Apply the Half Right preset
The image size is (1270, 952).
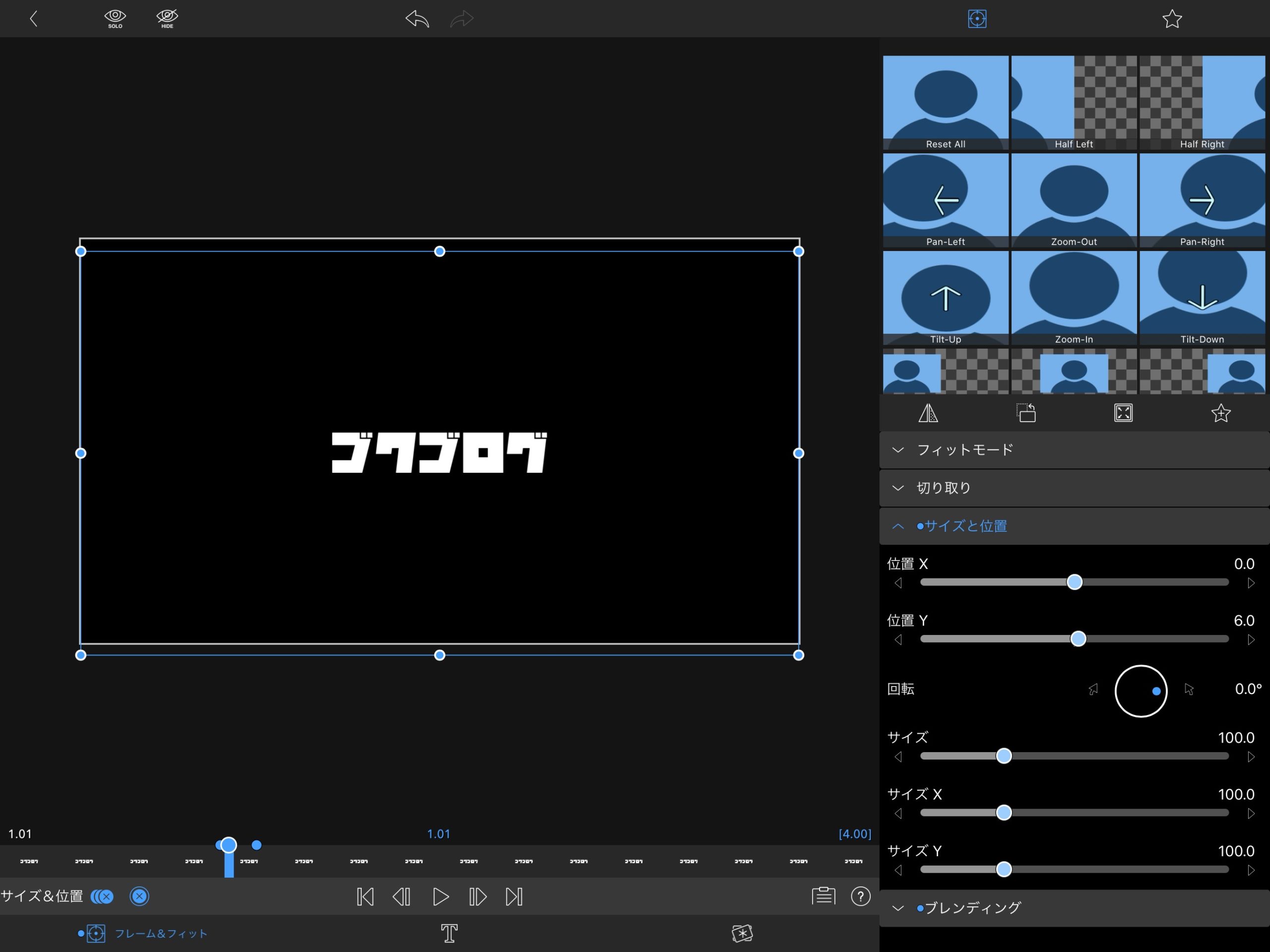[1202, 103]
